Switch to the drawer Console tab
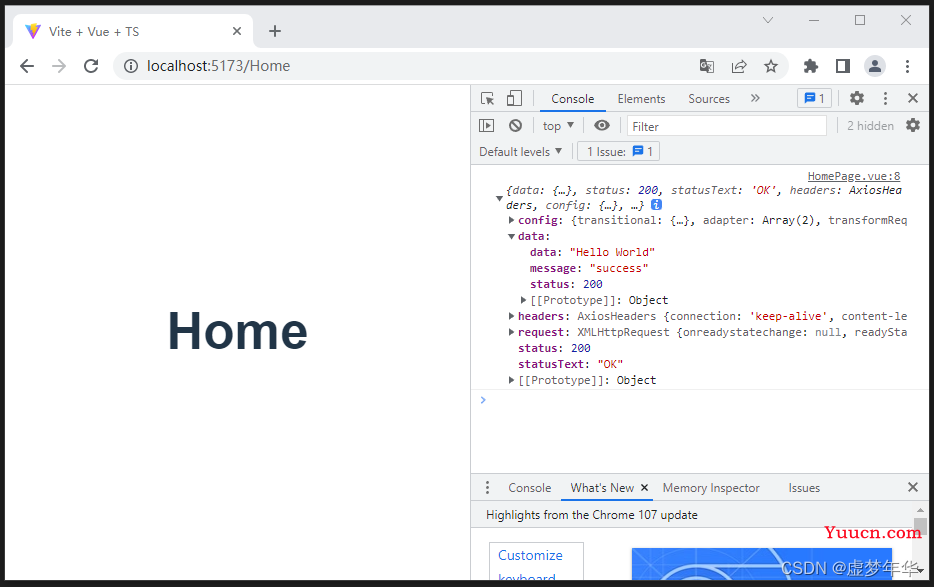Image resolution: width=934 pixels, height=587 pixels. [x=530, y=488]
